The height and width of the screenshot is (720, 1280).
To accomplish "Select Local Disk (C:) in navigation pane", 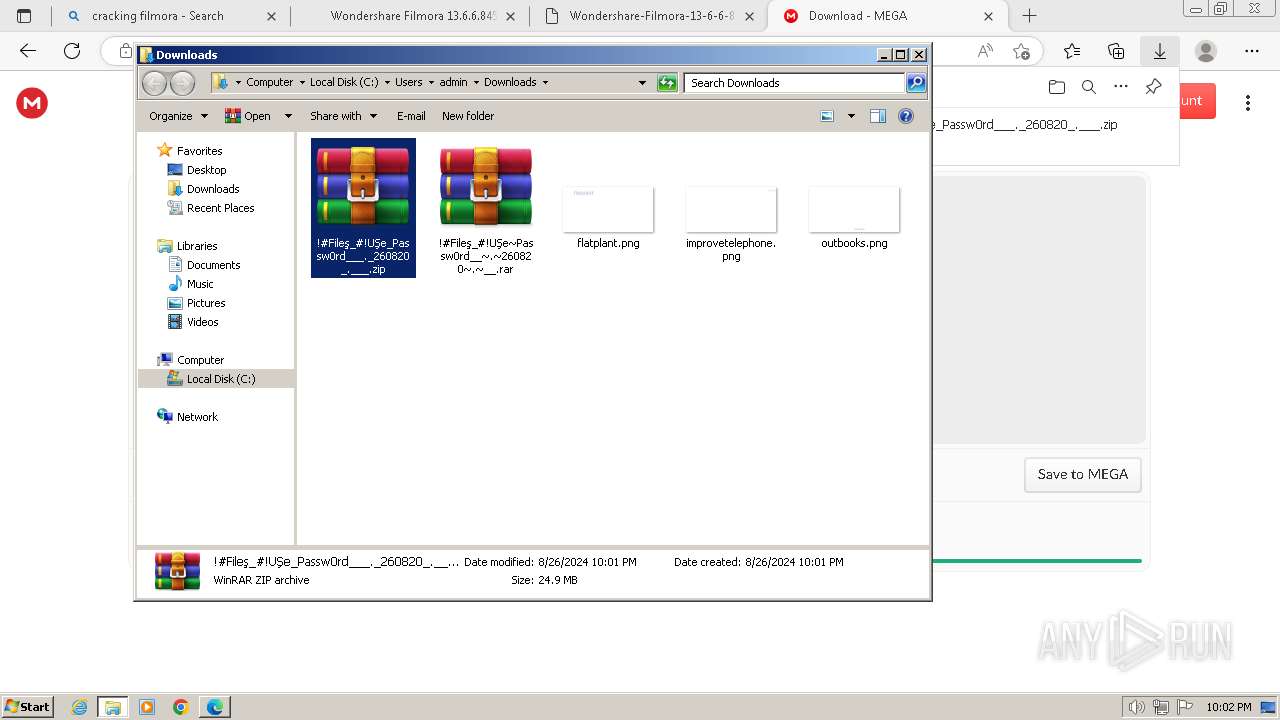I will click(x=216, y=379).
